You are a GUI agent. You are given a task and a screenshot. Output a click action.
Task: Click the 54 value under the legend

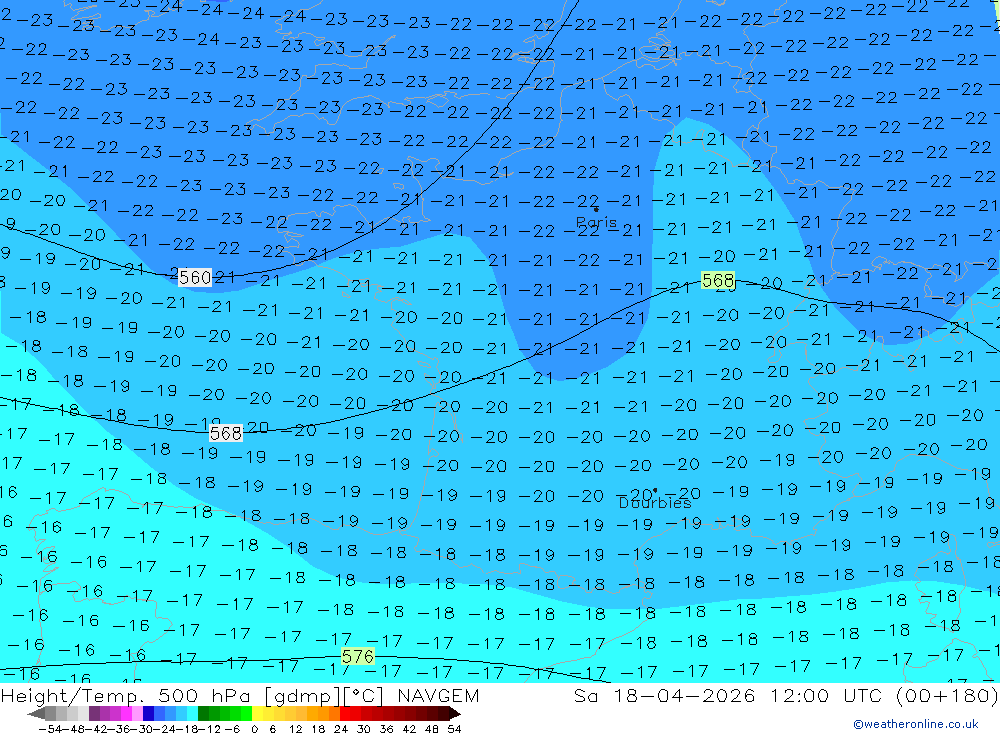pos(454,729)
